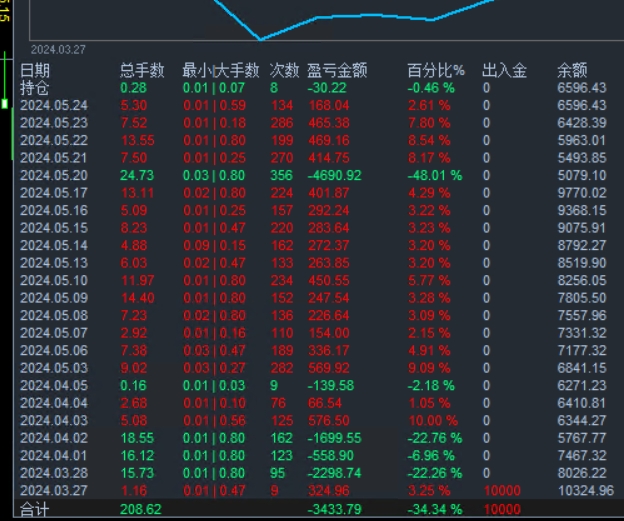Screen dimensions: 624x521
Task: Click the 总手数 column header
Action: 142,70
